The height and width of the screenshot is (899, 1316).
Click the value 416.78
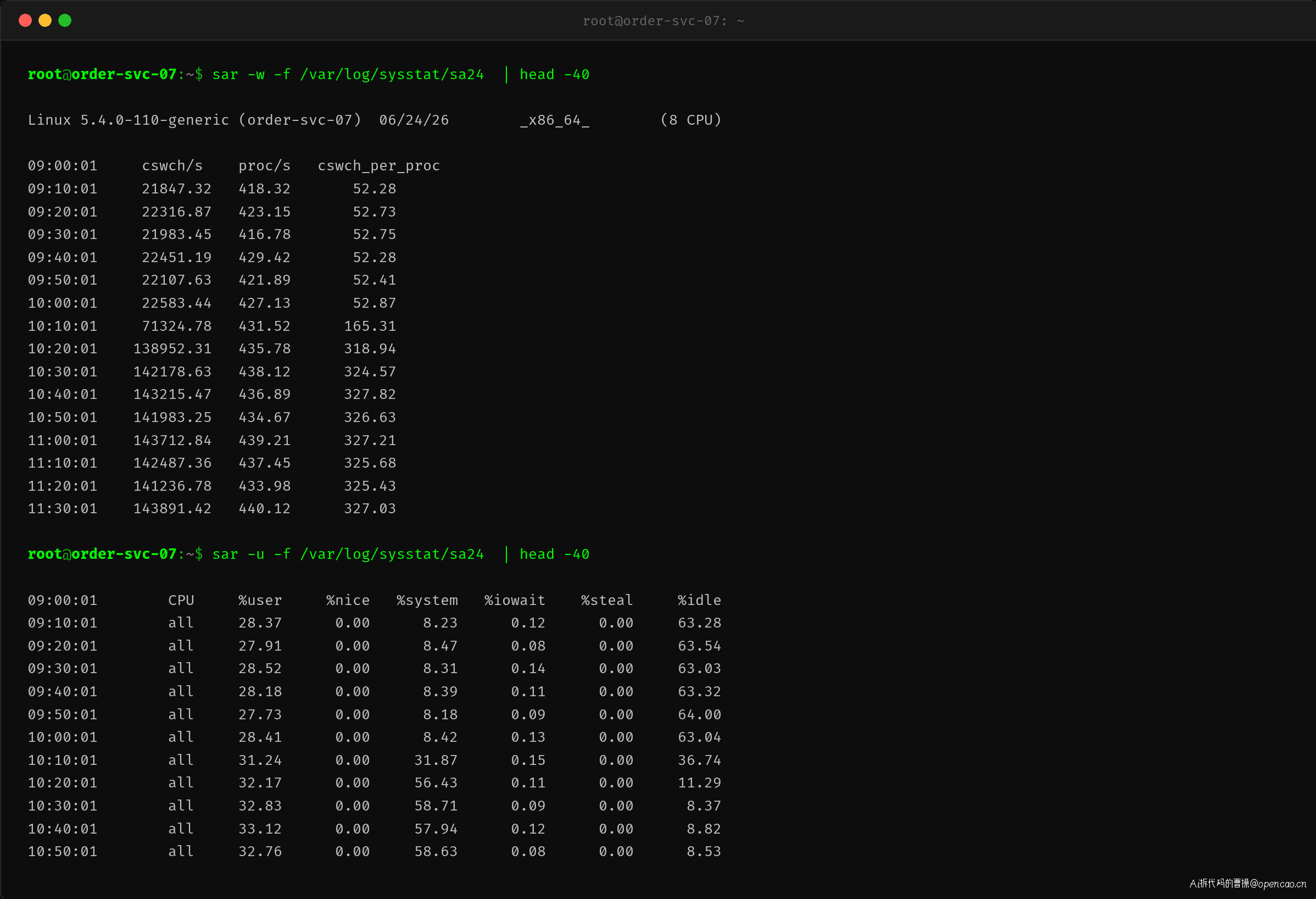click(264, 235)
